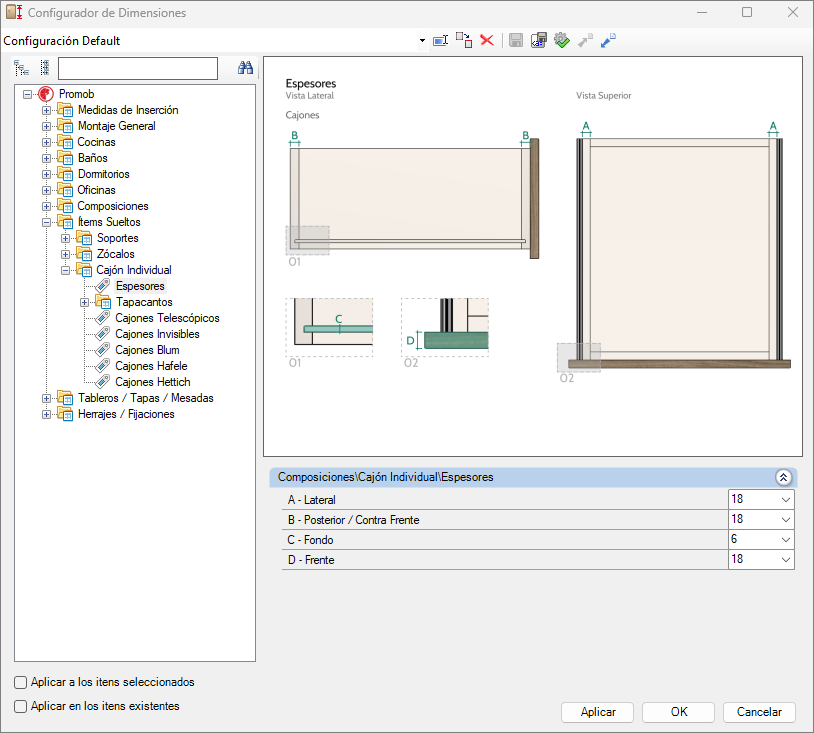Click the Cancelar button

759,712
